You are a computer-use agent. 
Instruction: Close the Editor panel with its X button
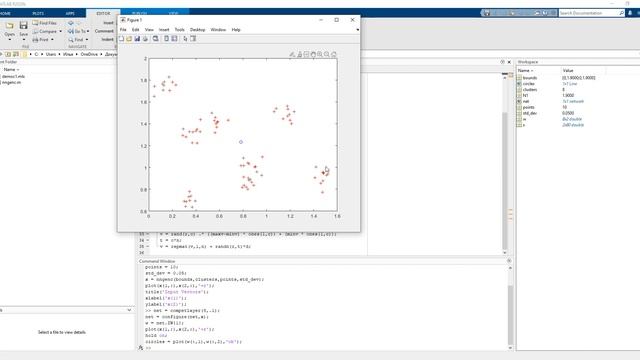(509, 62)
